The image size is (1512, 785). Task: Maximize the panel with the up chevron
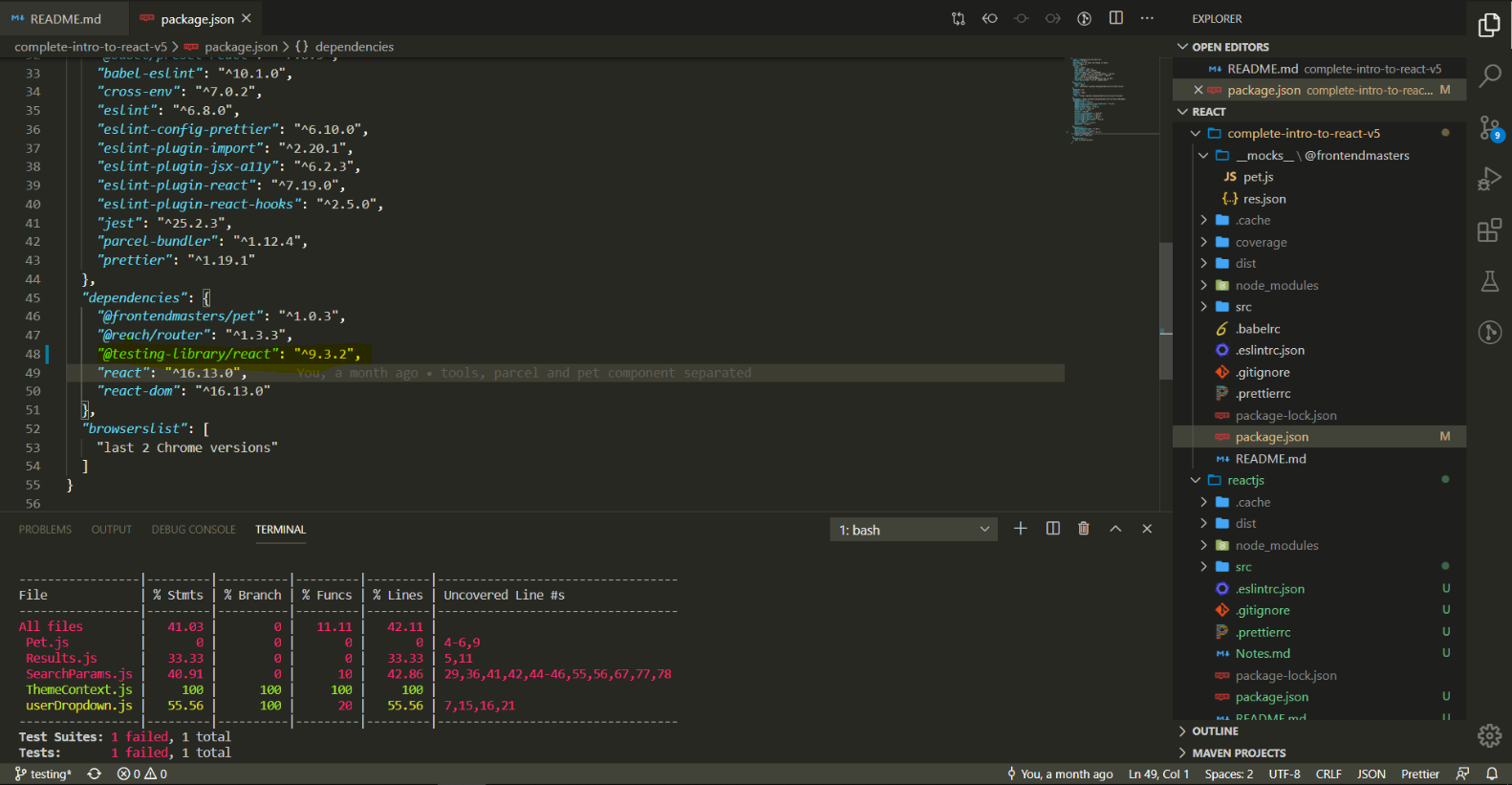(1115, 529)
